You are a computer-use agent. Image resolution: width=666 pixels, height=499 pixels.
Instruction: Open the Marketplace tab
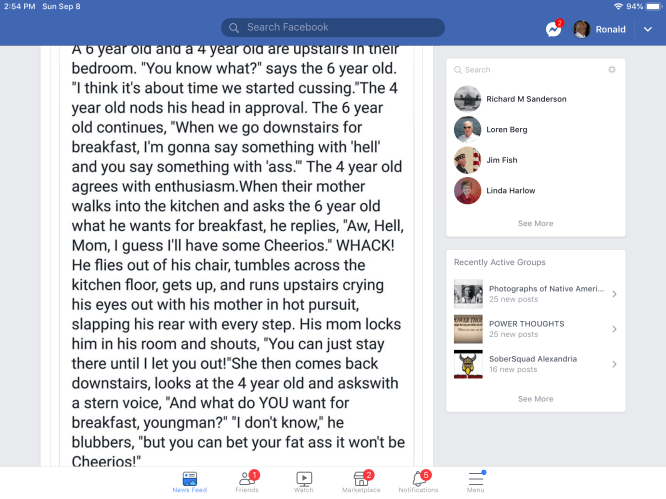coord(361,481)
